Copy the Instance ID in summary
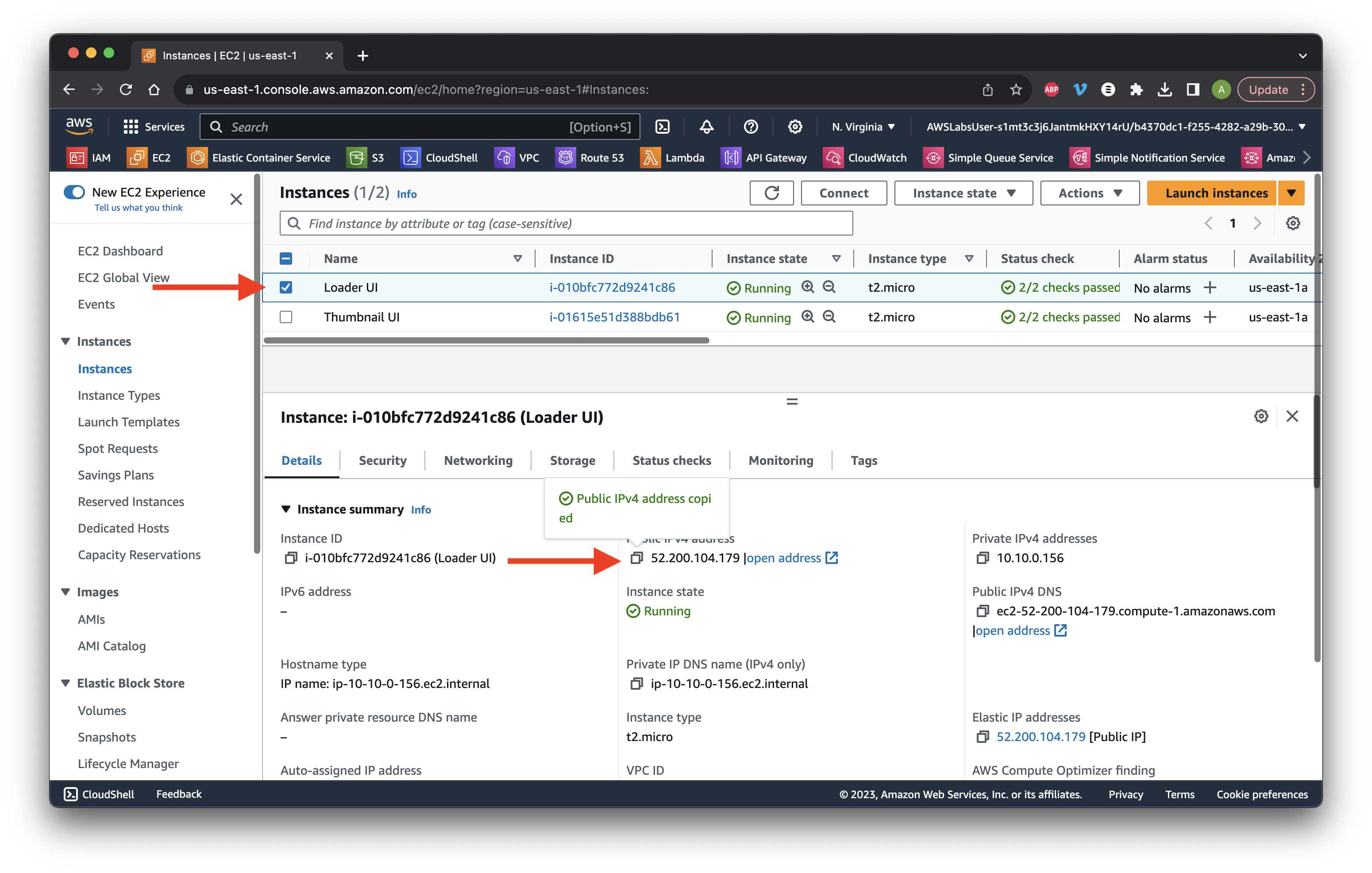The image size is (1372, 873). pos(291,558)
